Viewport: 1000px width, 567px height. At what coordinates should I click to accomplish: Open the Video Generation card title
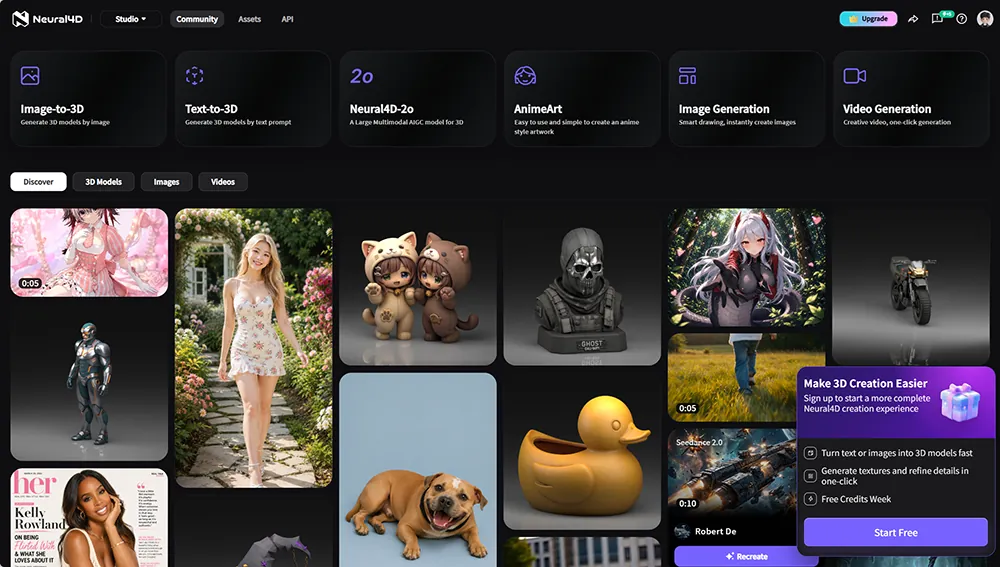(887, 109)
